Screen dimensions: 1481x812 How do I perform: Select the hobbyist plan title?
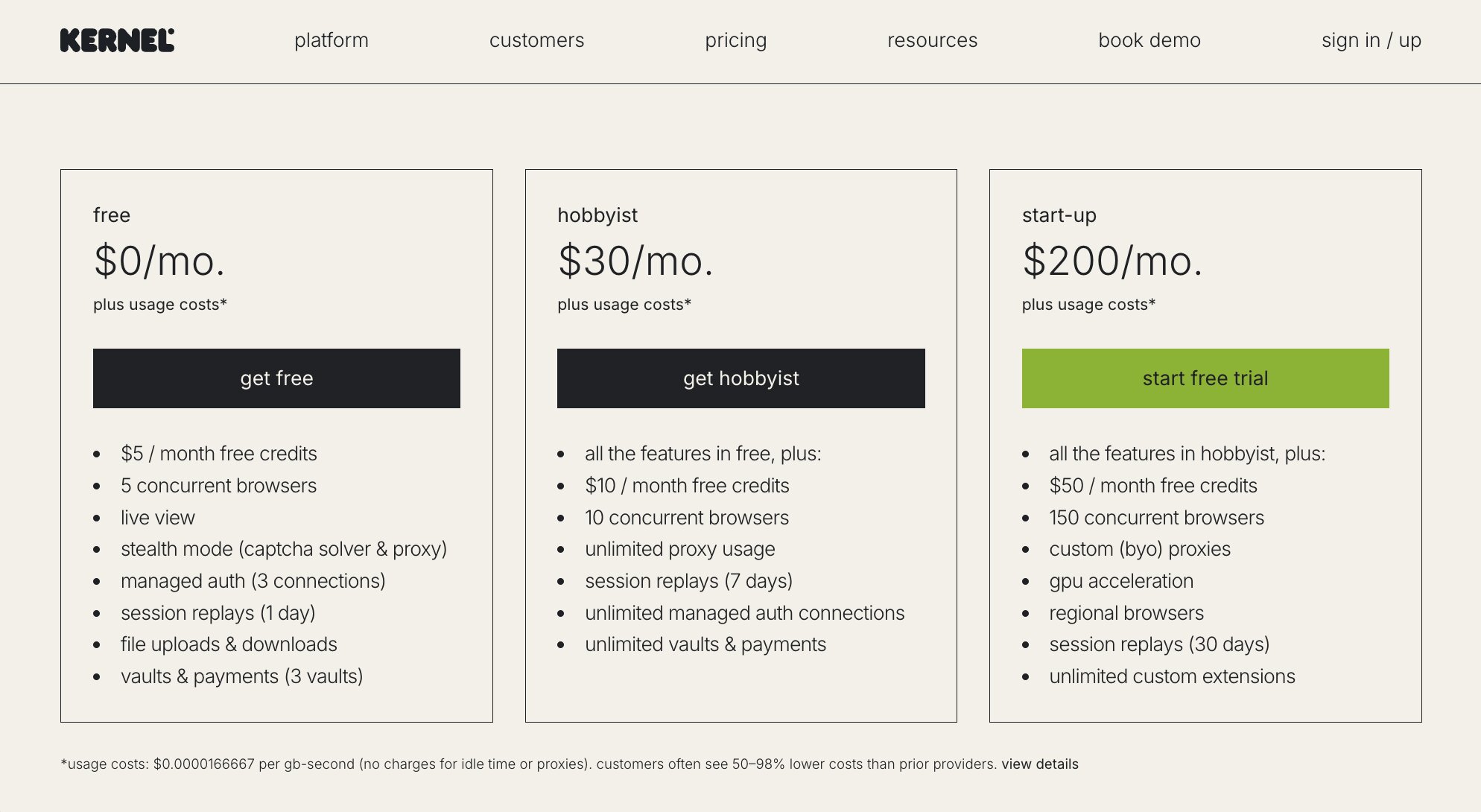[x=597, y=215]
